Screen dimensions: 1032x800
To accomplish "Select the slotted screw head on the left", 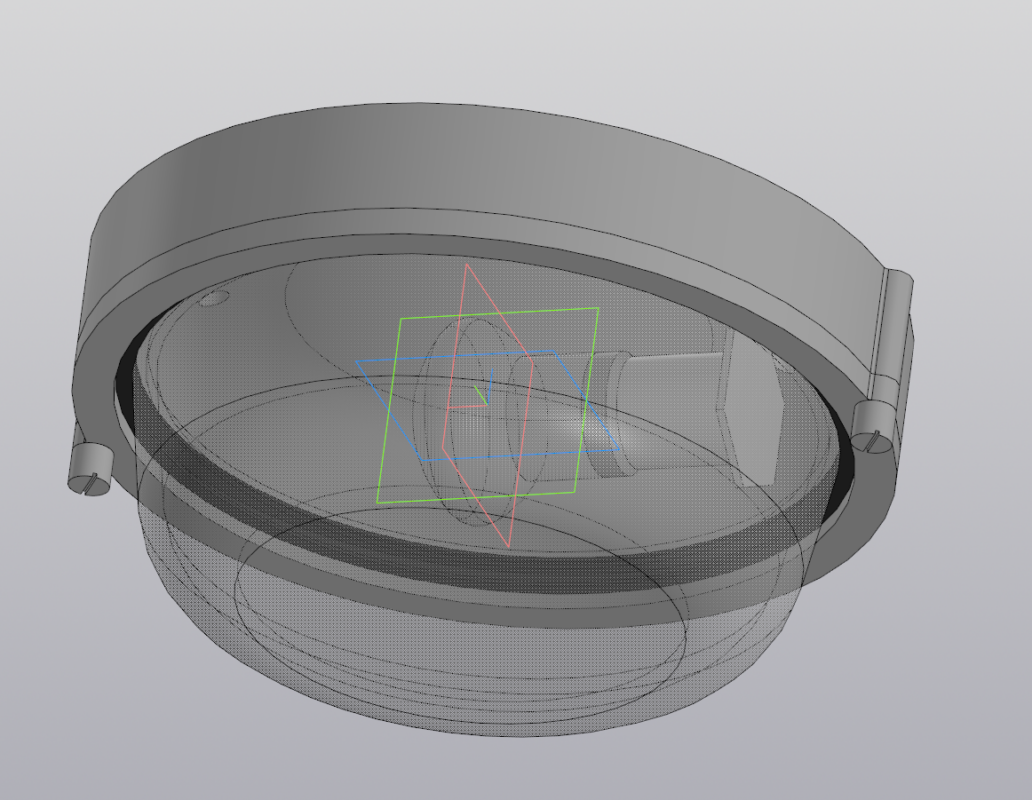I will 91,470.
